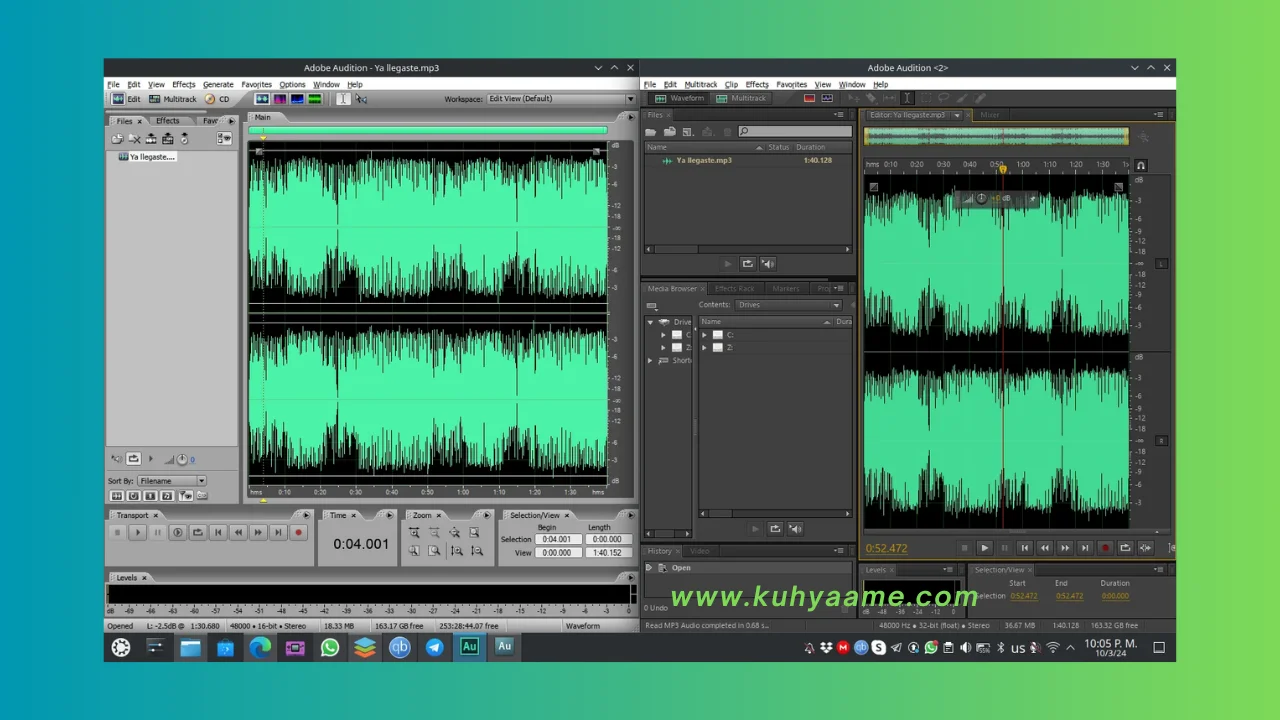Open Contents Drives dropdown in Media Browser

click(789, 305)
